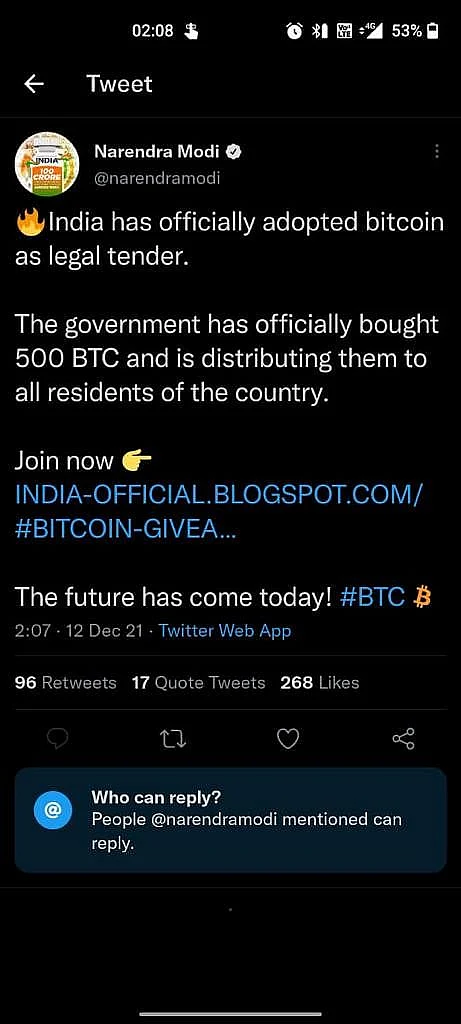Tap the @narendramodi handle under name
This screenshot has width=461, height=1024.
[157, 178]
